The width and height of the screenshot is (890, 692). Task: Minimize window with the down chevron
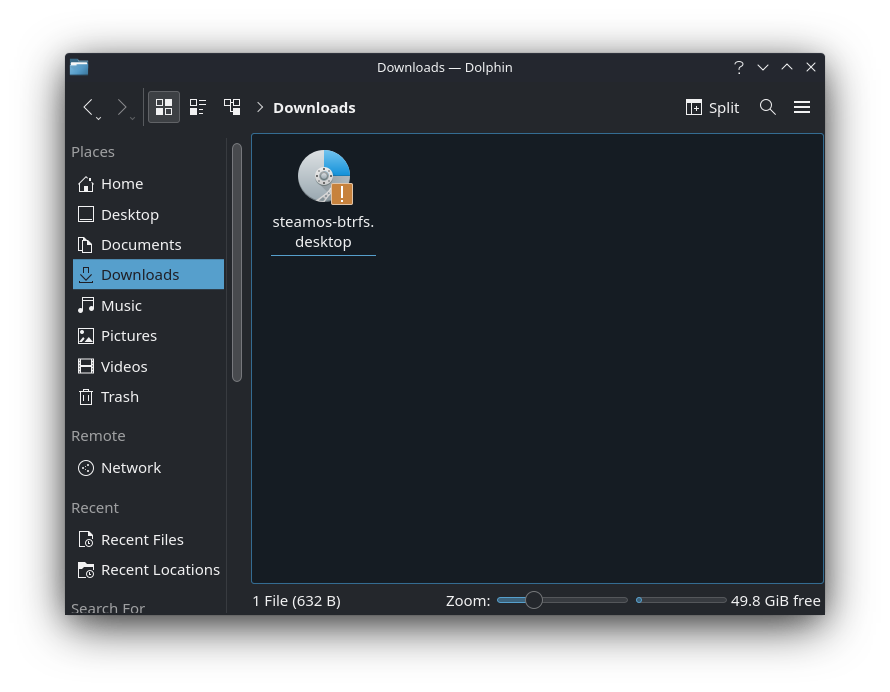(x=763, y=68)
